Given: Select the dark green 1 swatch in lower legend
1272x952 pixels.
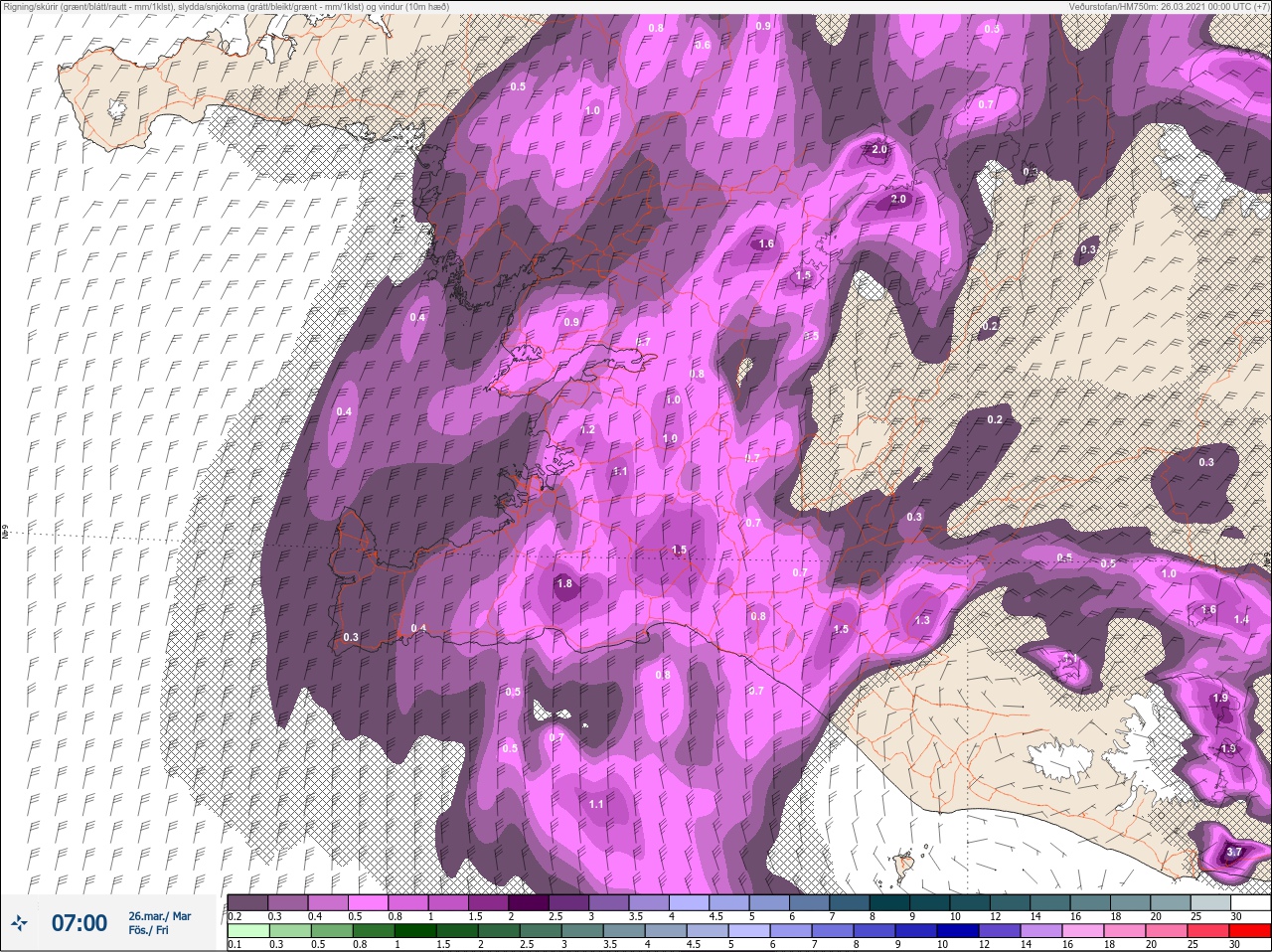Looking at the screenshot, I should click(415, 930).
